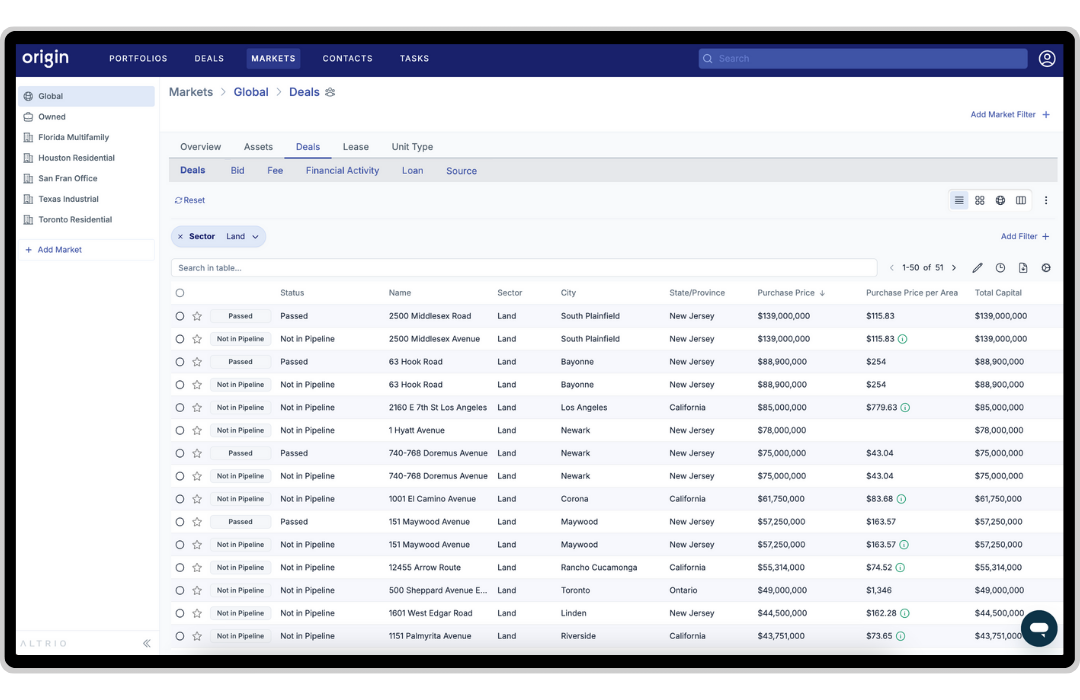This screenshot has height=700, width=1080.
Task: Open the Financial Activity tab
Action: point(342,170)
